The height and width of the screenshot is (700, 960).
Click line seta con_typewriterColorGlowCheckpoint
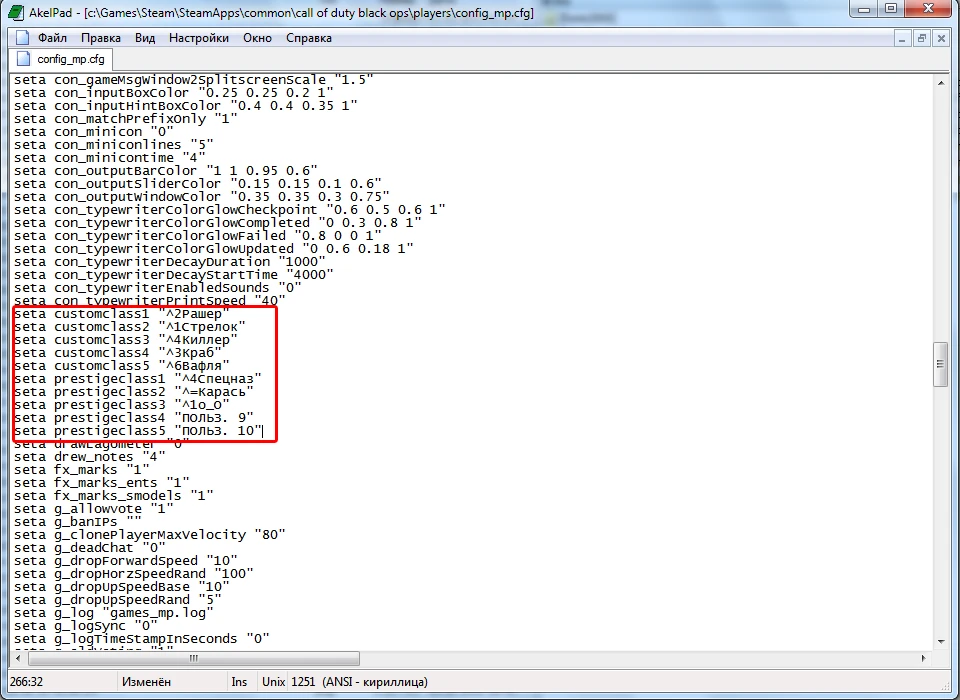pos(230,209)
